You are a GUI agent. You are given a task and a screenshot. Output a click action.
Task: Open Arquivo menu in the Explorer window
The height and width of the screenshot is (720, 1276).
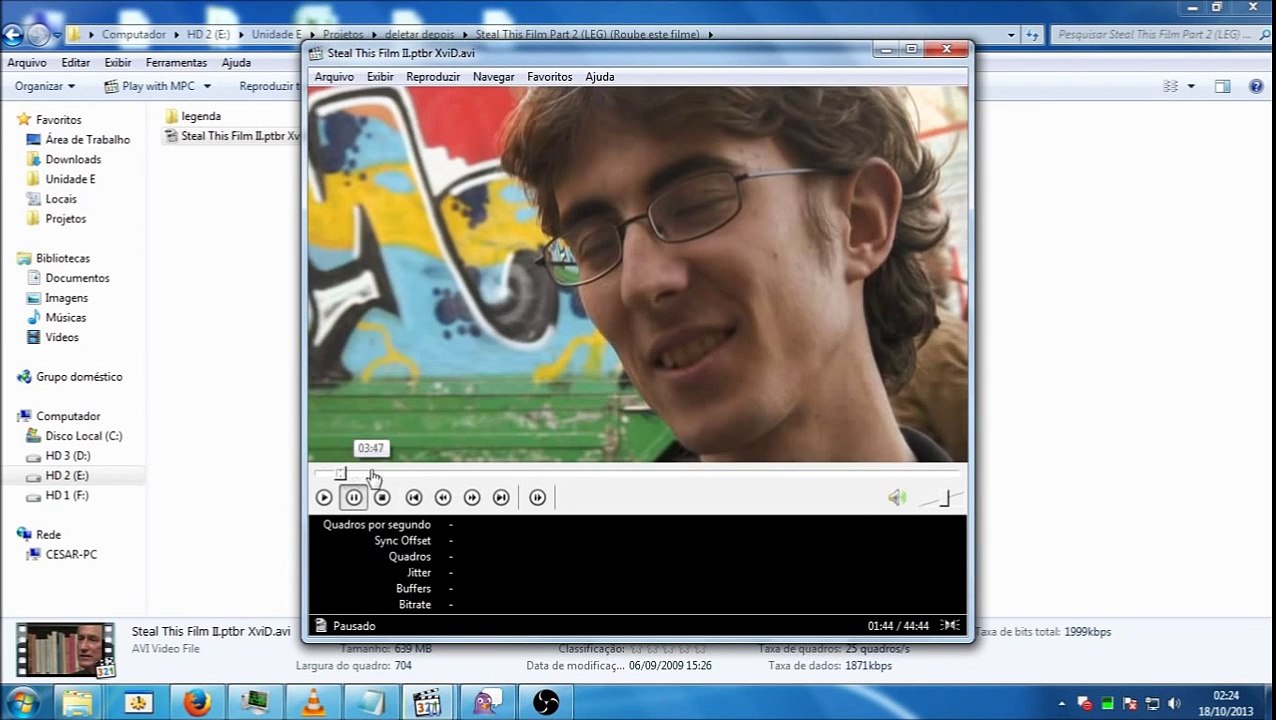(x=27, y=62)
